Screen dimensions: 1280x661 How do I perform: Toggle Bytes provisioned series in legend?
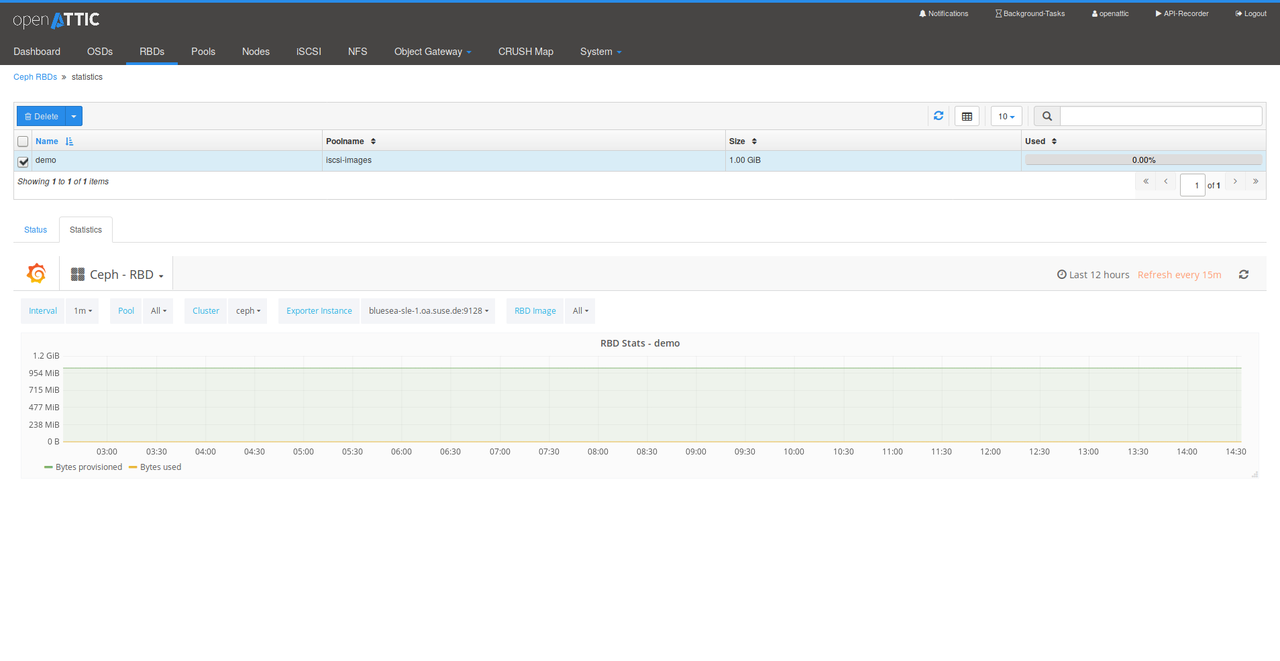tap(83, 467)
